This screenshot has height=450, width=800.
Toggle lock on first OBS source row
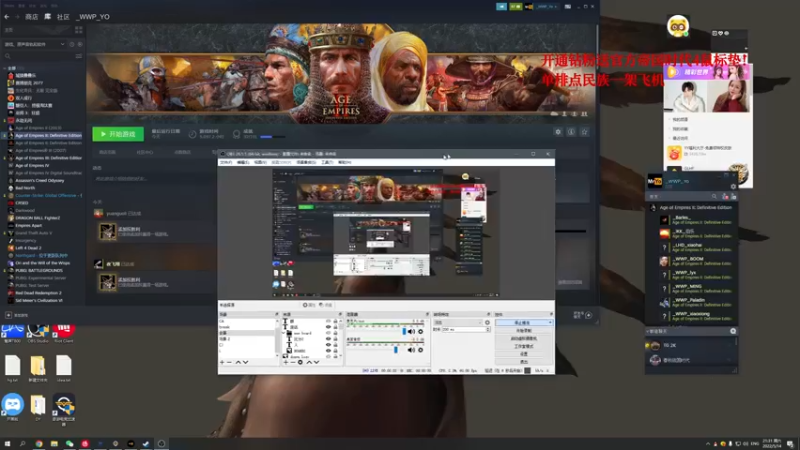pyautogui.click(x=335, y=321)
